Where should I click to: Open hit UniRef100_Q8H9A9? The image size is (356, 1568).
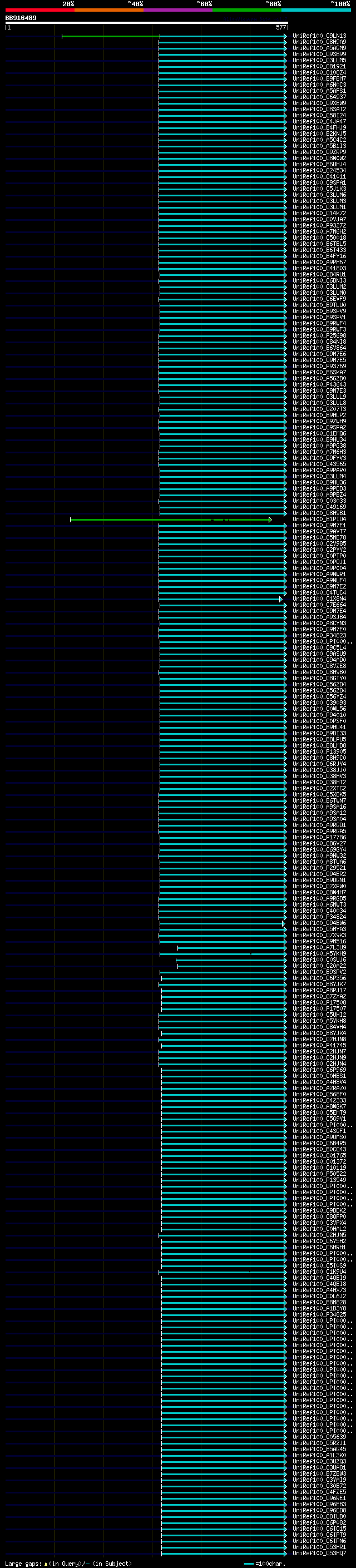(x=319, y=42)
